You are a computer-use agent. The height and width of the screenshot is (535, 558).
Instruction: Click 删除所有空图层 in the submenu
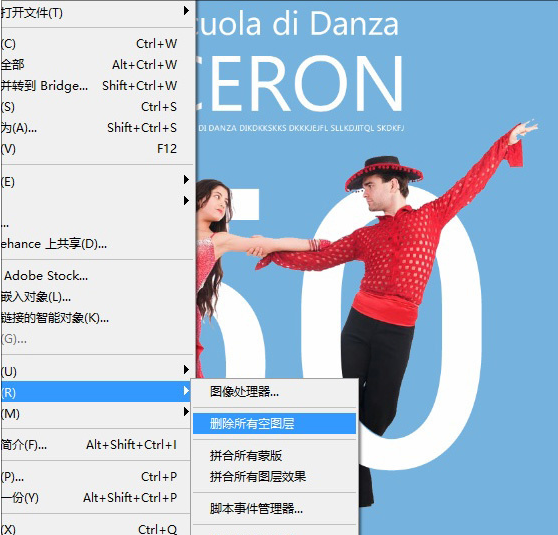pyautogui.click(x=274, y=424)
